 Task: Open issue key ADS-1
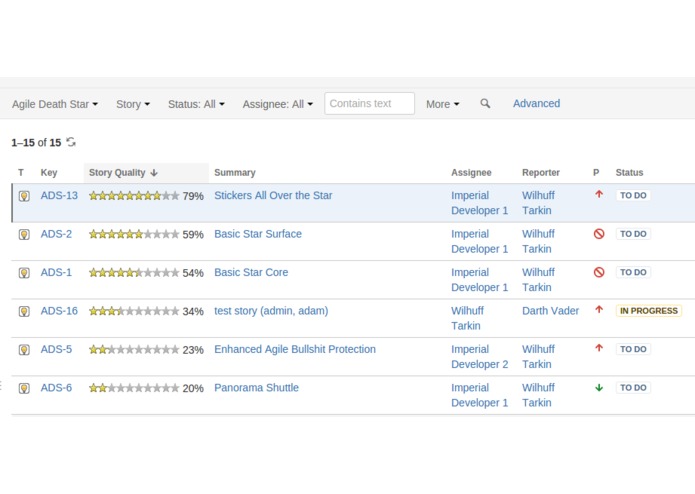tap(56, 272)
